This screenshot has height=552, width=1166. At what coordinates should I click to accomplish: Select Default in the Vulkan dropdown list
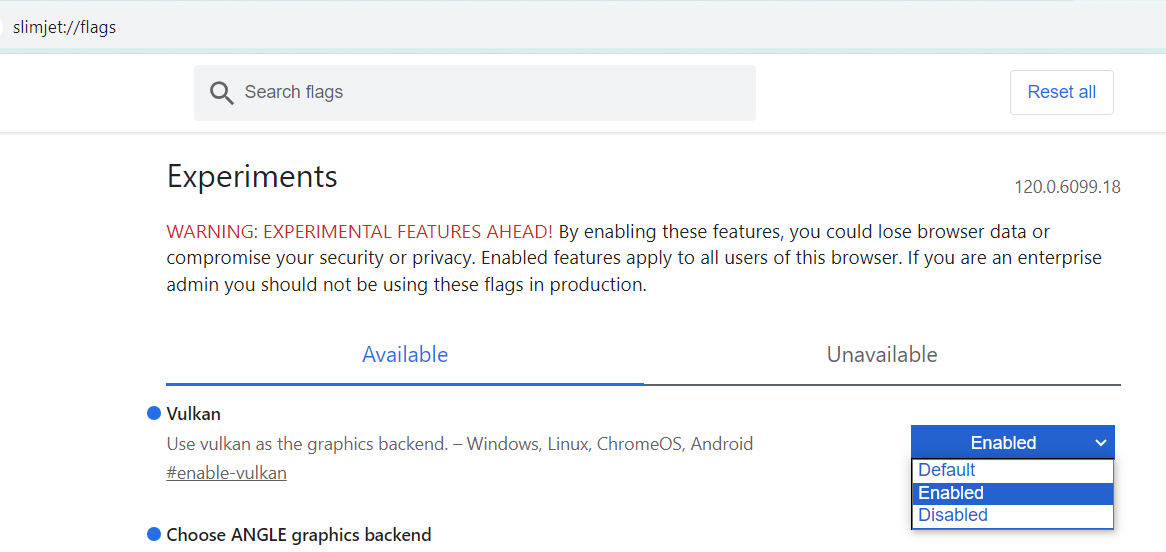(947, 470)
